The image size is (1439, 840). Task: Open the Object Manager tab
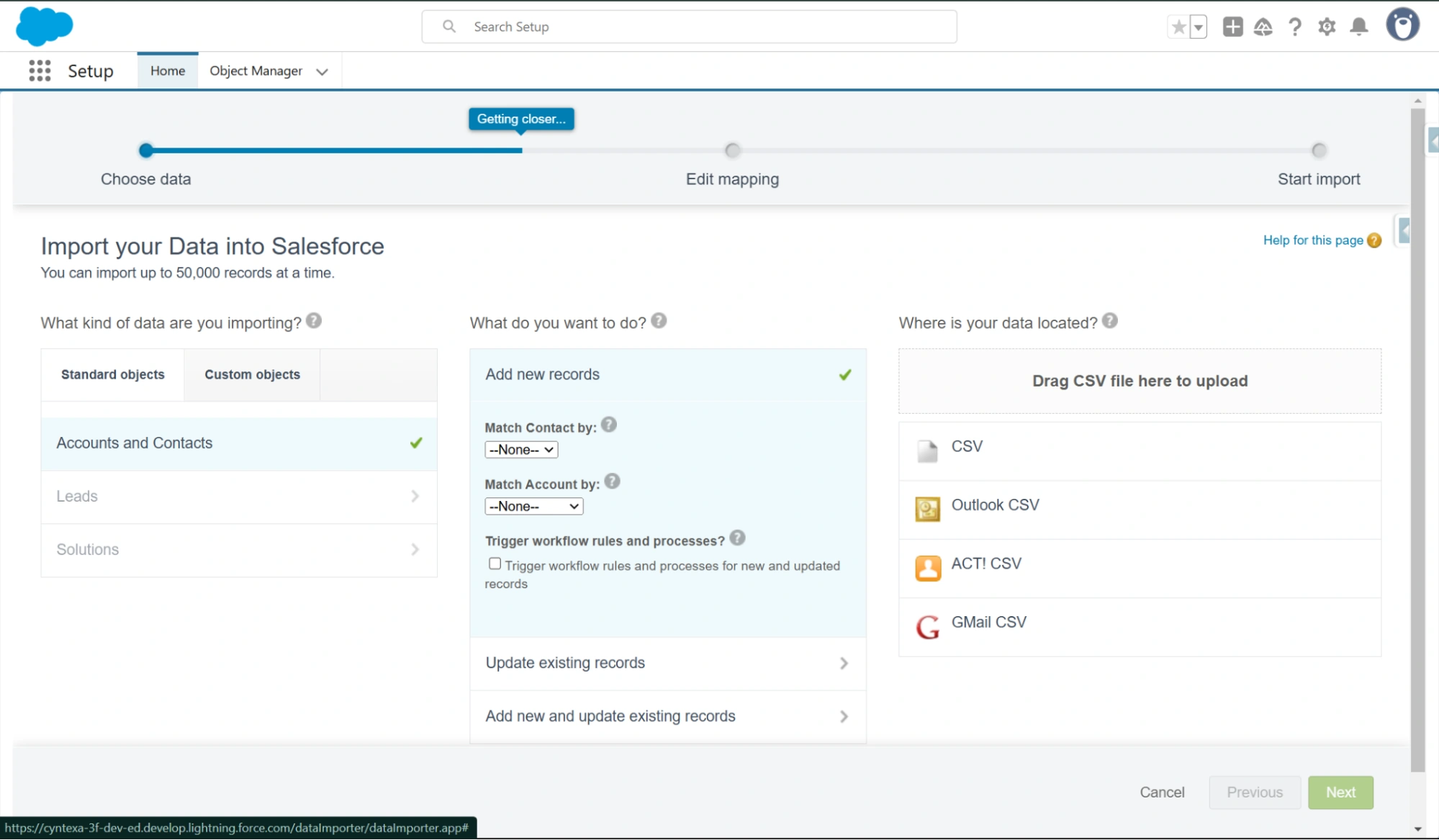pos(256,71)
